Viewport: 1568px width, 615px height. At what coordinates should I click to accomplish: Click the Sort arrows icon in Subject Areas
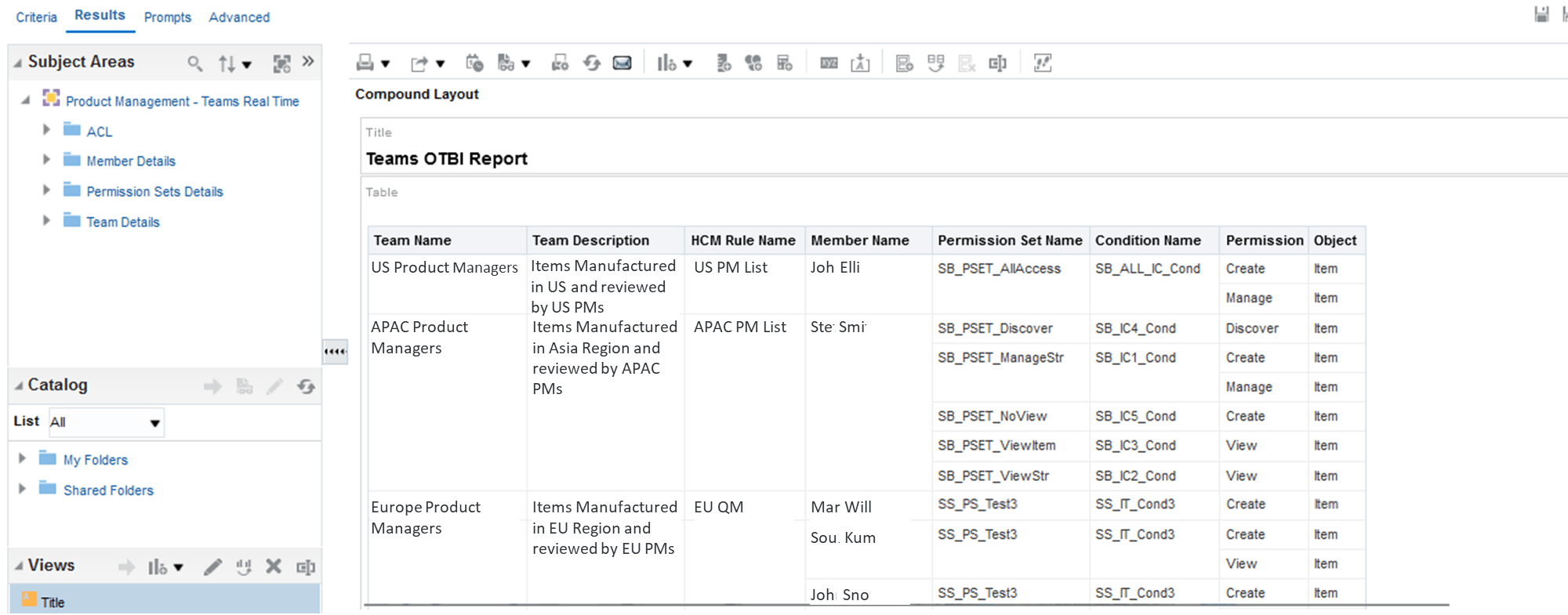pyautogui.click(x=227, y=63)
